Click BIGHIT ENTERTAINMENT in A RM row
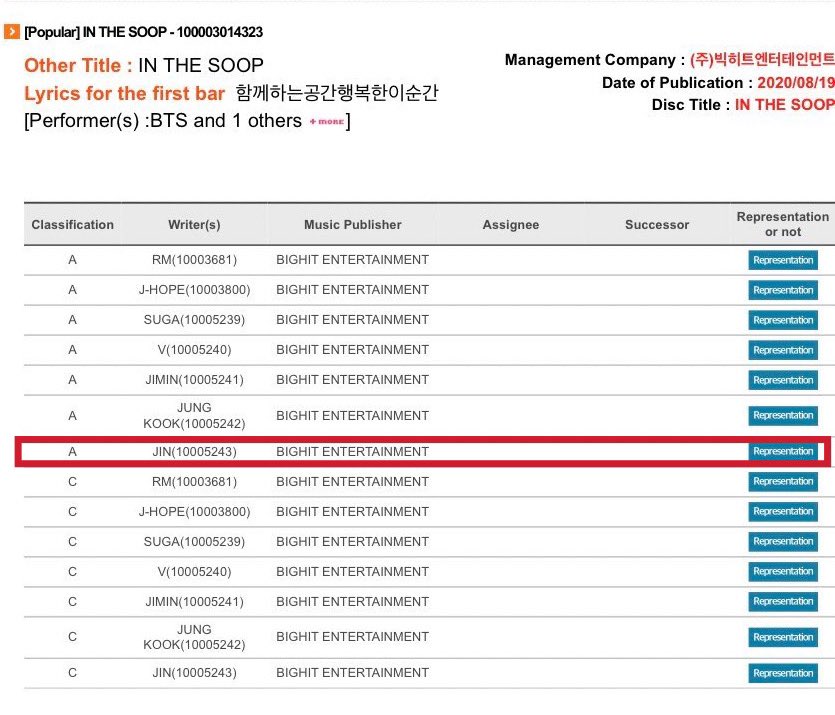 [353, 260]
